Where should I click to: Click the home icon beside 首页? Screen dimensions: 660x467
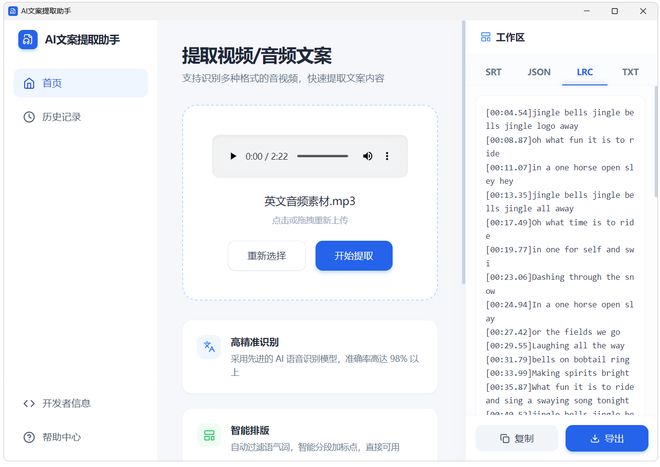(29, 83)
